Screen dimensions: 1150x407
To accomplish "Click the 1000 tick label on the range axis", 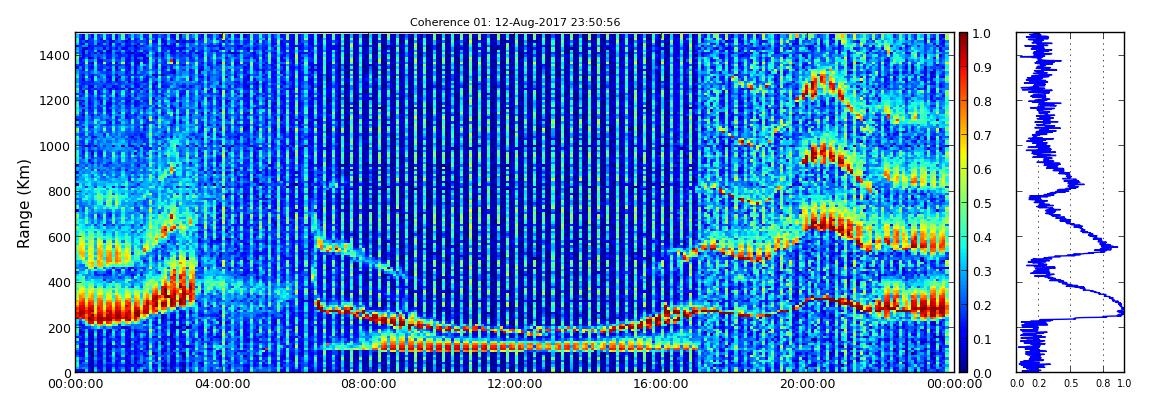I will pos(55,146).
